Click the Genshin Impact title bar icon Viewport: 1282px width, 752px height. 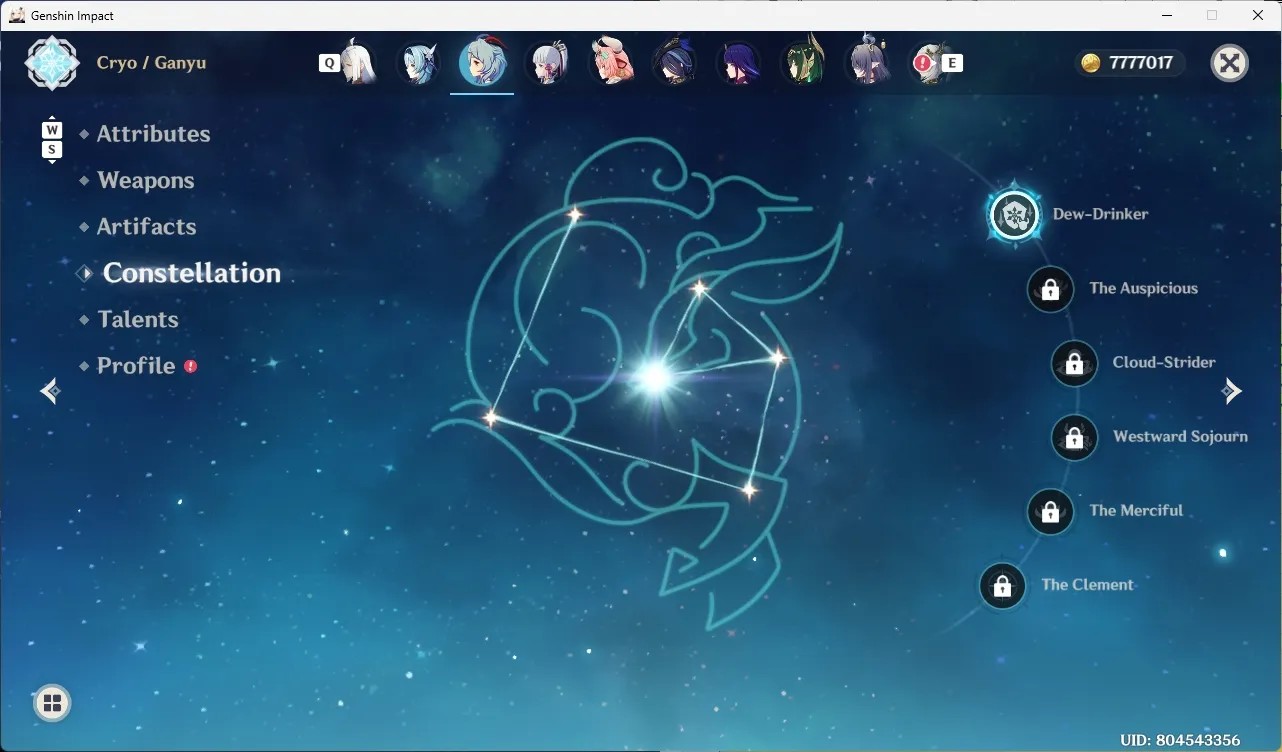pos(16,15)
